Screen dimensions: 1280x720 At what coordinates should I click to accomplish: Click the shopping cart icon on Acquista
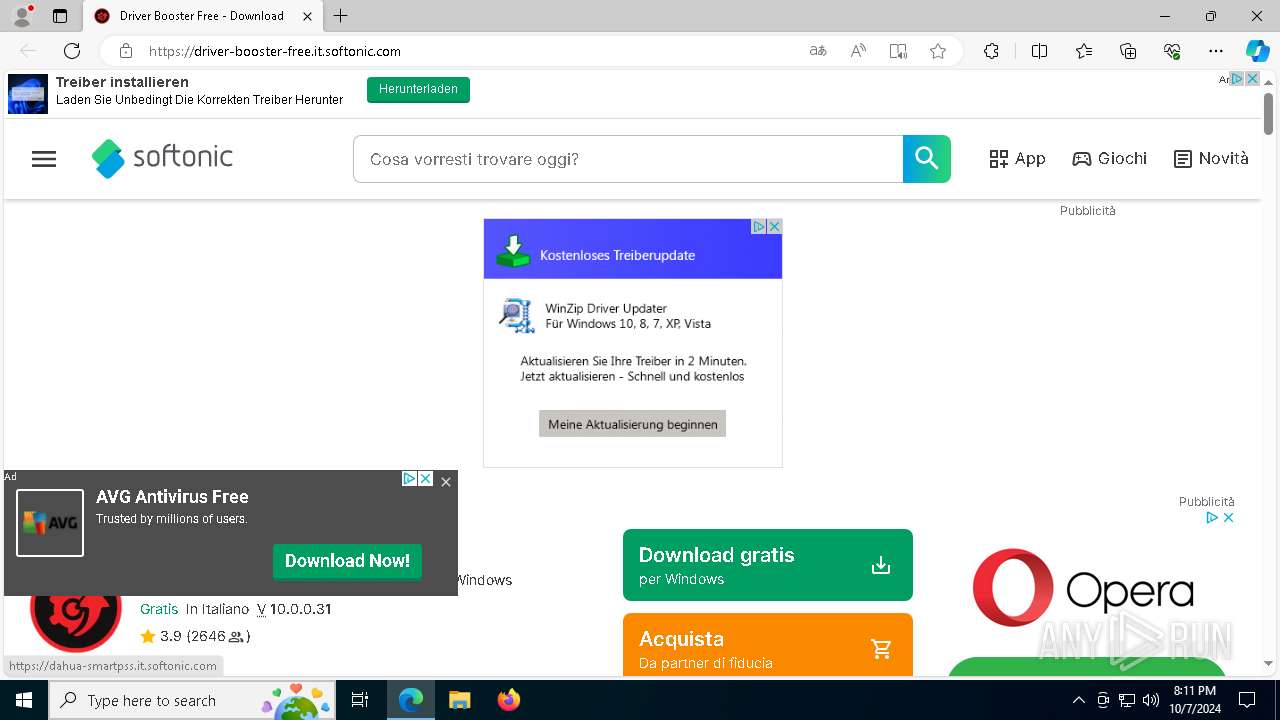(881, 649)
